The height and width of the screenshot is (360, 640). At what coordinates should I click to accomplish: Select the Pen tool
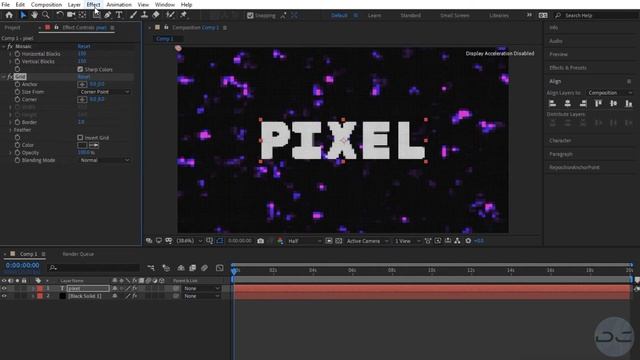click(x=107, y=15)
